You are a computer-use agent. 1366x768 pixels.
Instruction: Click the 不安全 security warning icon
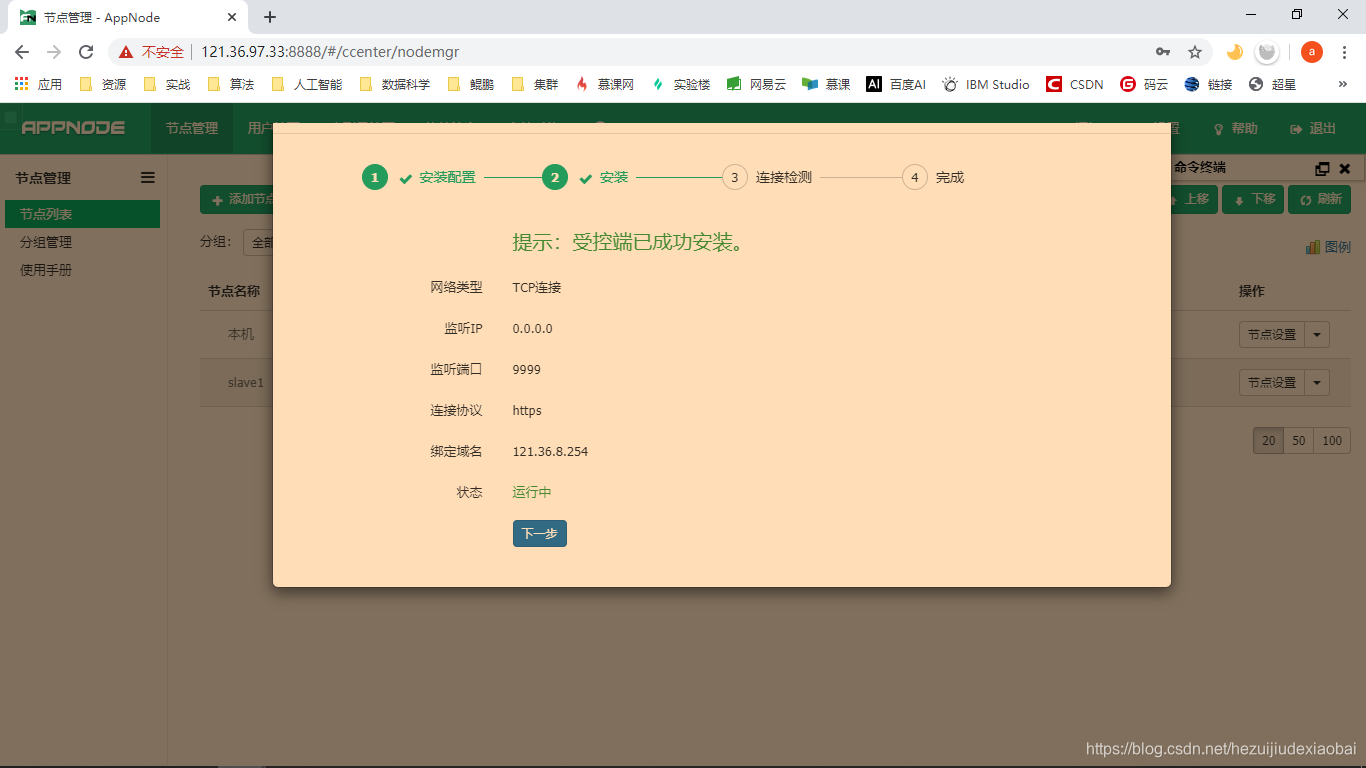point(126,52)
